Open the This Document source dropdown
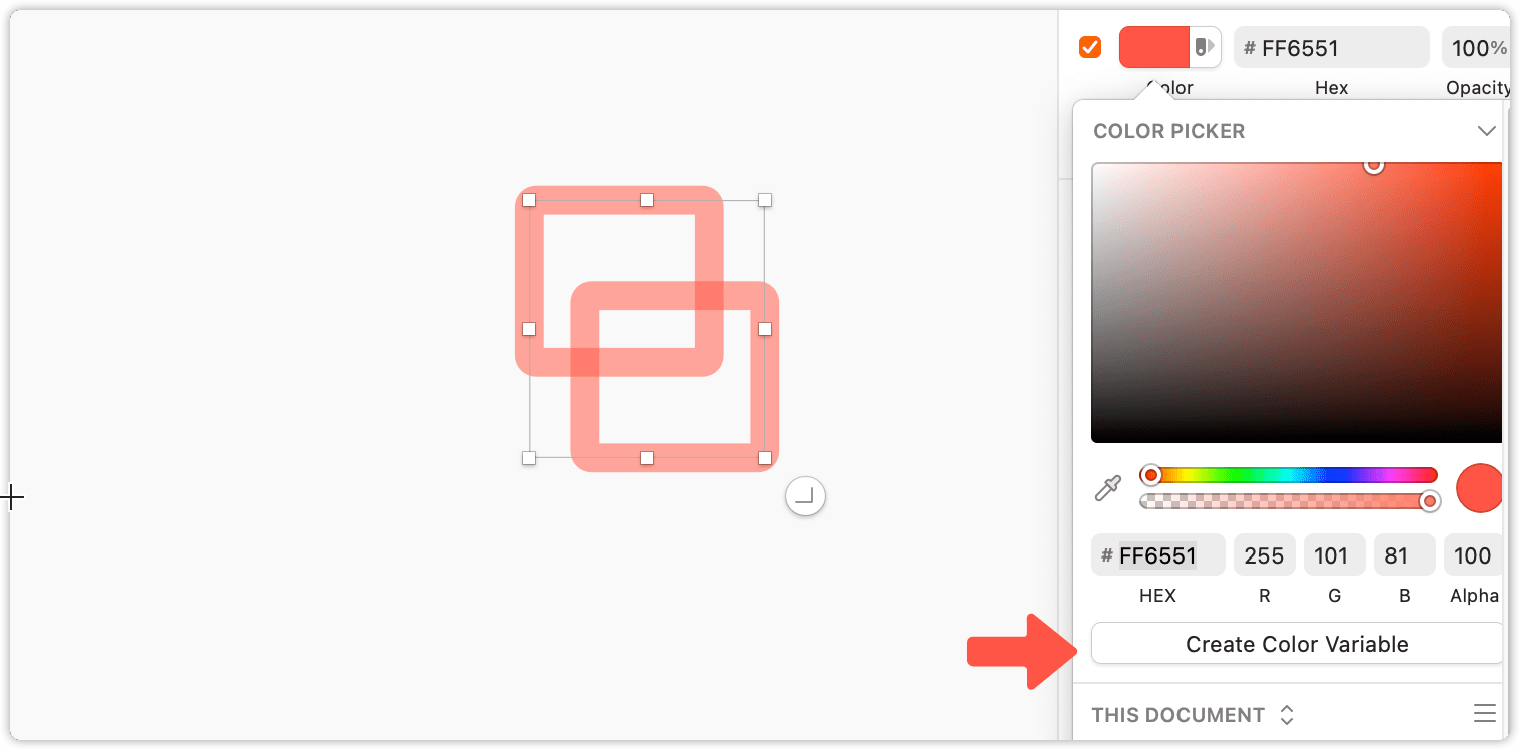 tap(1193, 715)
